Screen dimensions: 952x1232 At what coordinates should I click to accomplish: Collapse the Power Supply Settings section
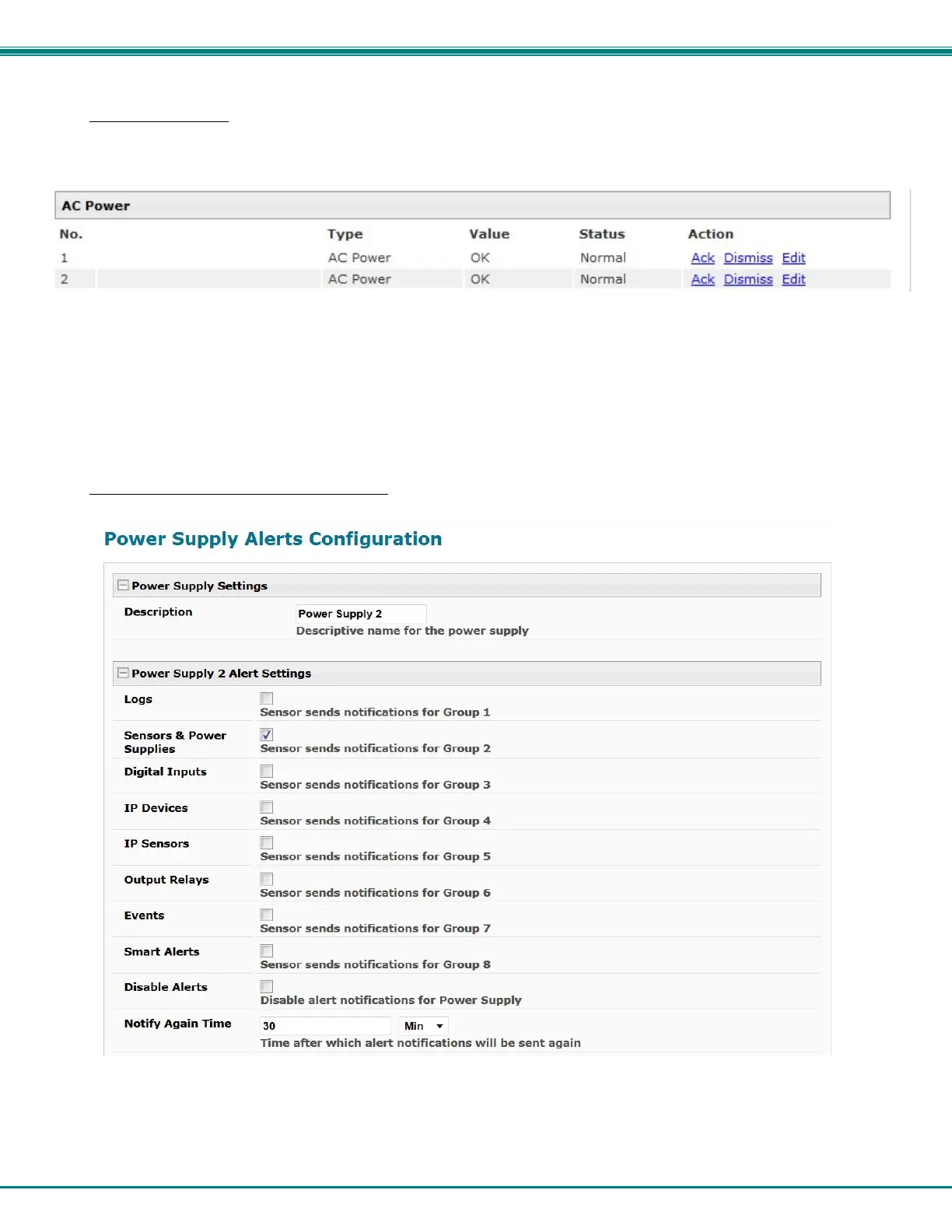point(123,586)
